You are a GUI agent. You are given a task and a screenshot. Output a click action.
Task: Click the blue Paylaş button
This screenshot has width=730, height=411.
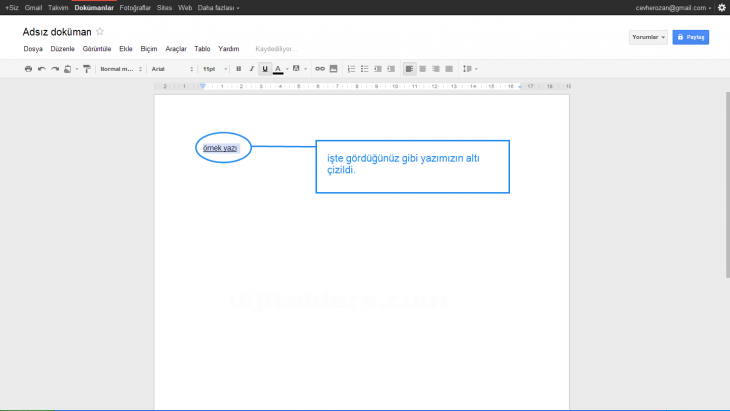(x=691, y=37)
